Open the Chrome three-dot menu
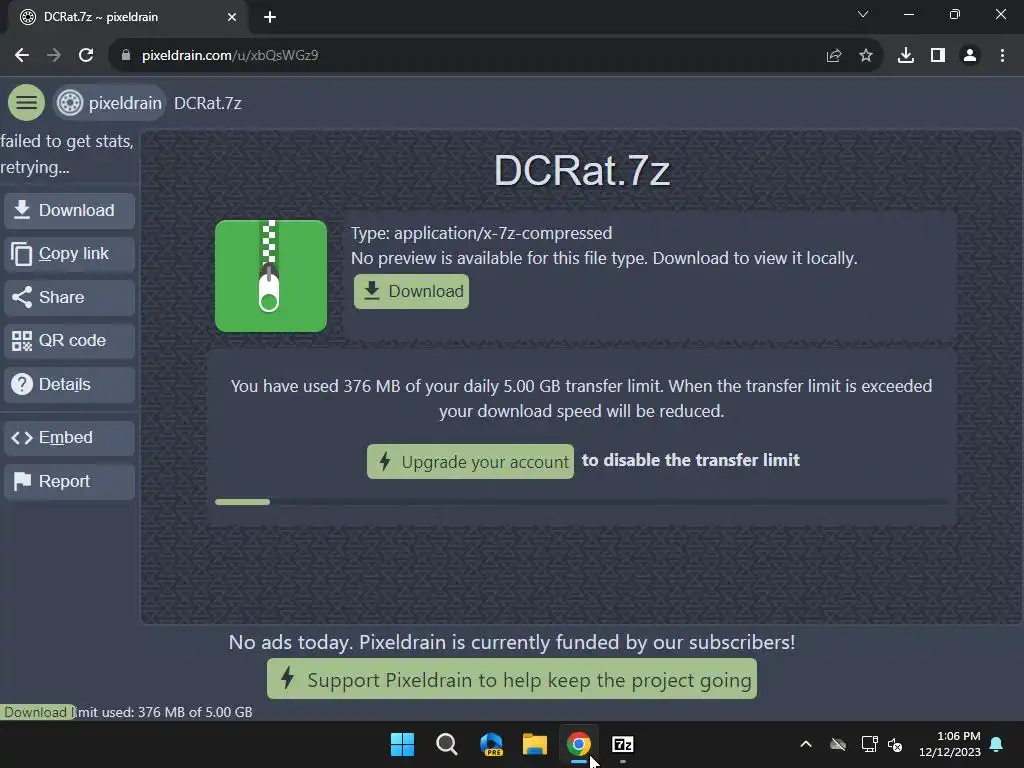This screenshot has height=768, width=1024. [1002, 56]
